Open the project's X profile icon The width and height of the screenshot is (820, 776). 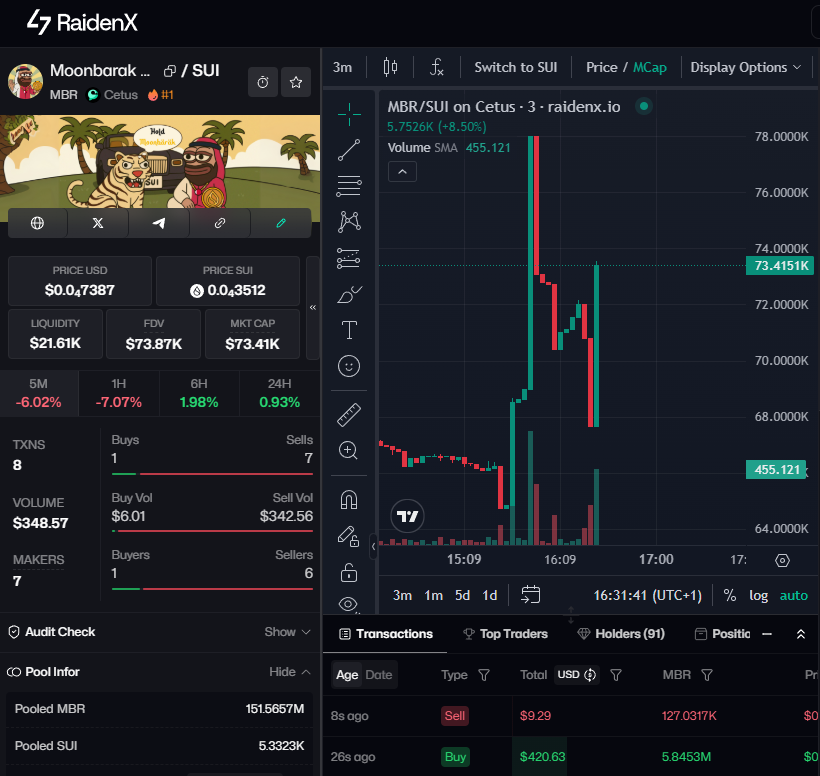(97, 223)
